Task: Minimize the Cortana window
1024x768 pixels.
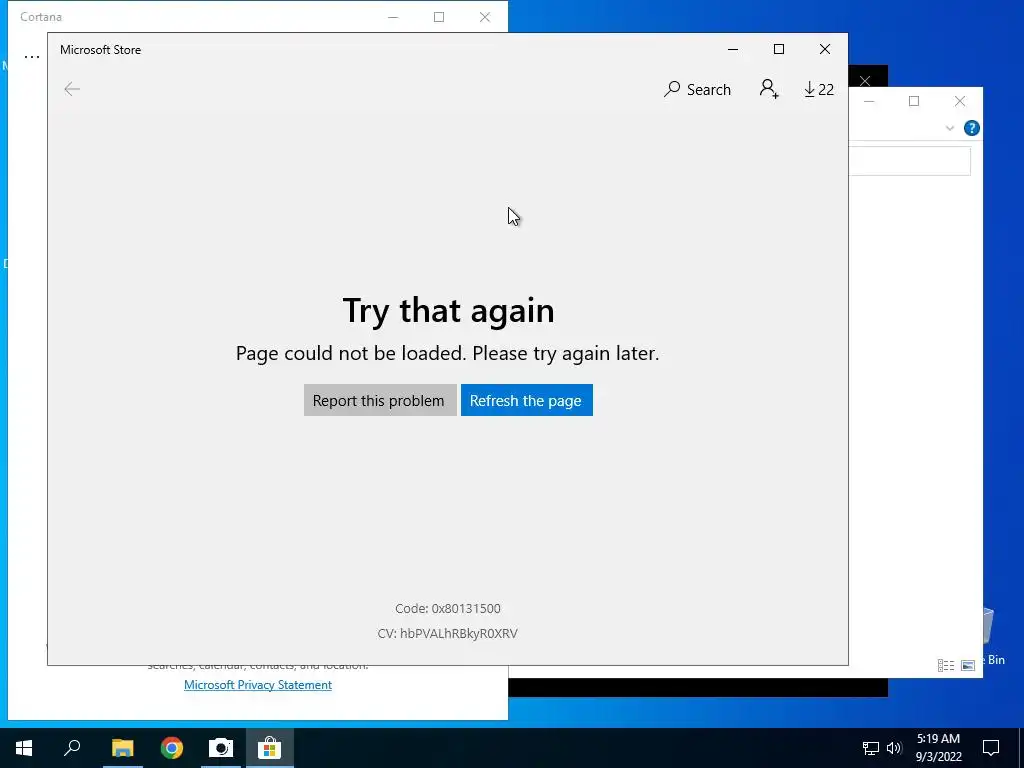Action: tap(392, 17)
